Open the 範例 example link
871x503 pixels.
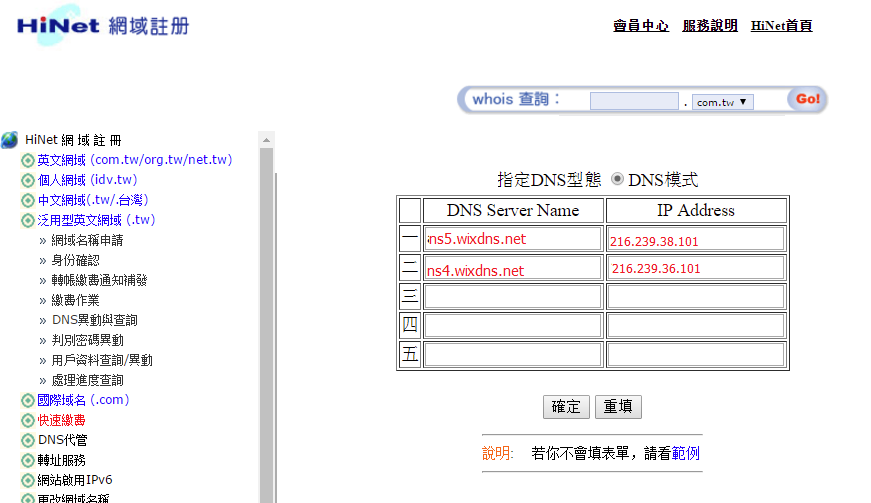(x=685, y=453)
